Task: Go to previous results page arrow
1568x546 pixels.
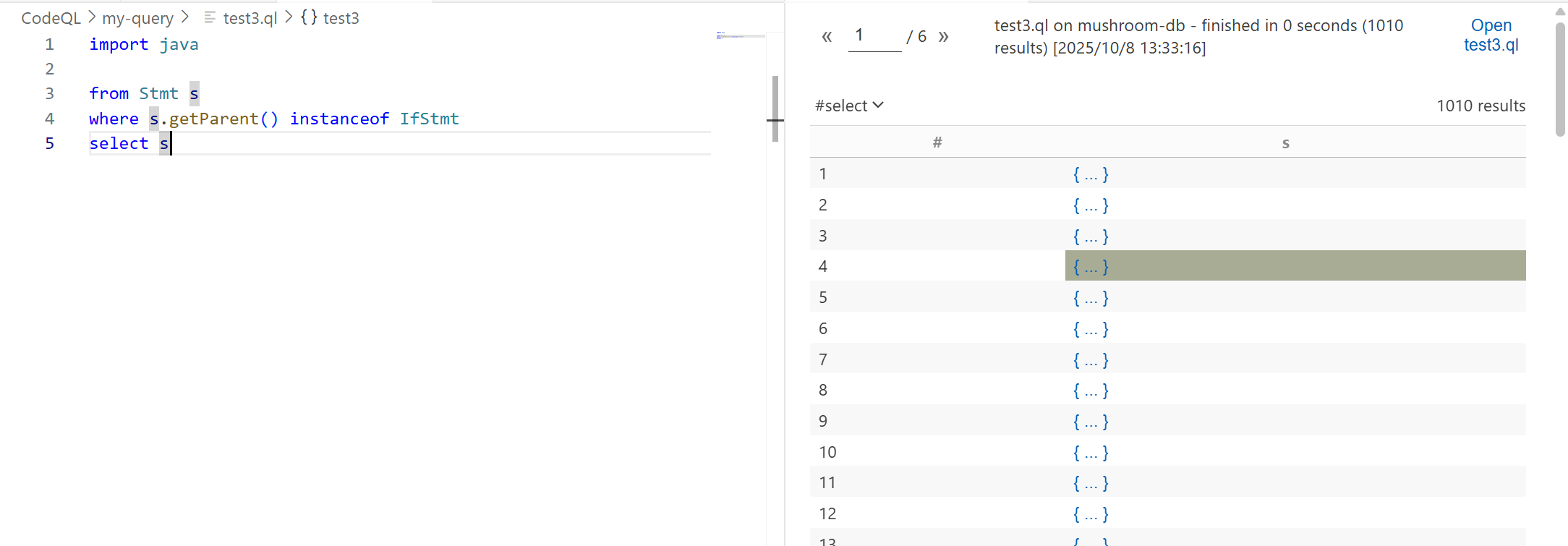Action: 827,37
